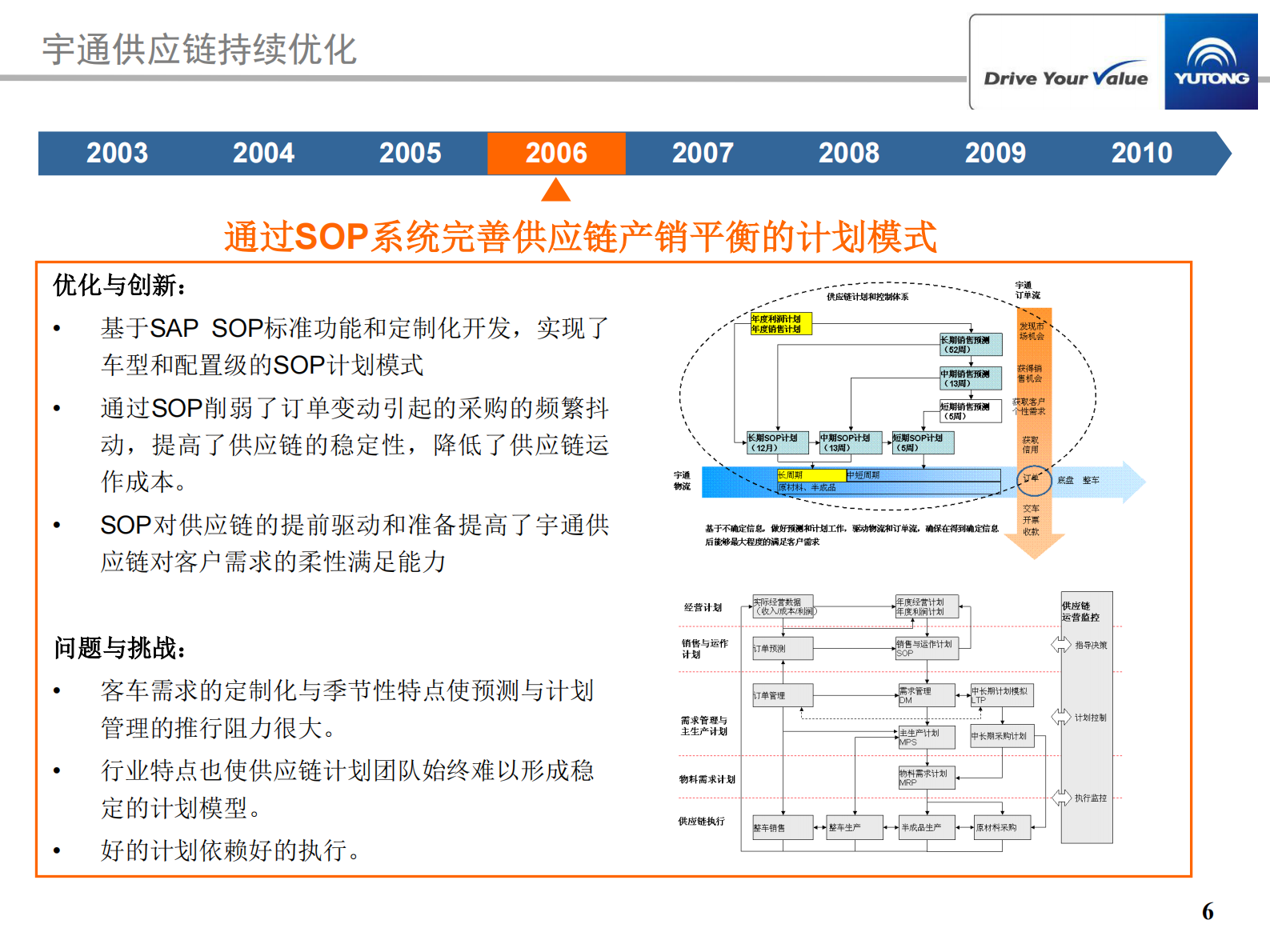Viewport: 1270px width, 952px height.
Task: Select year 2004 on the timeline
Action: 263,153
